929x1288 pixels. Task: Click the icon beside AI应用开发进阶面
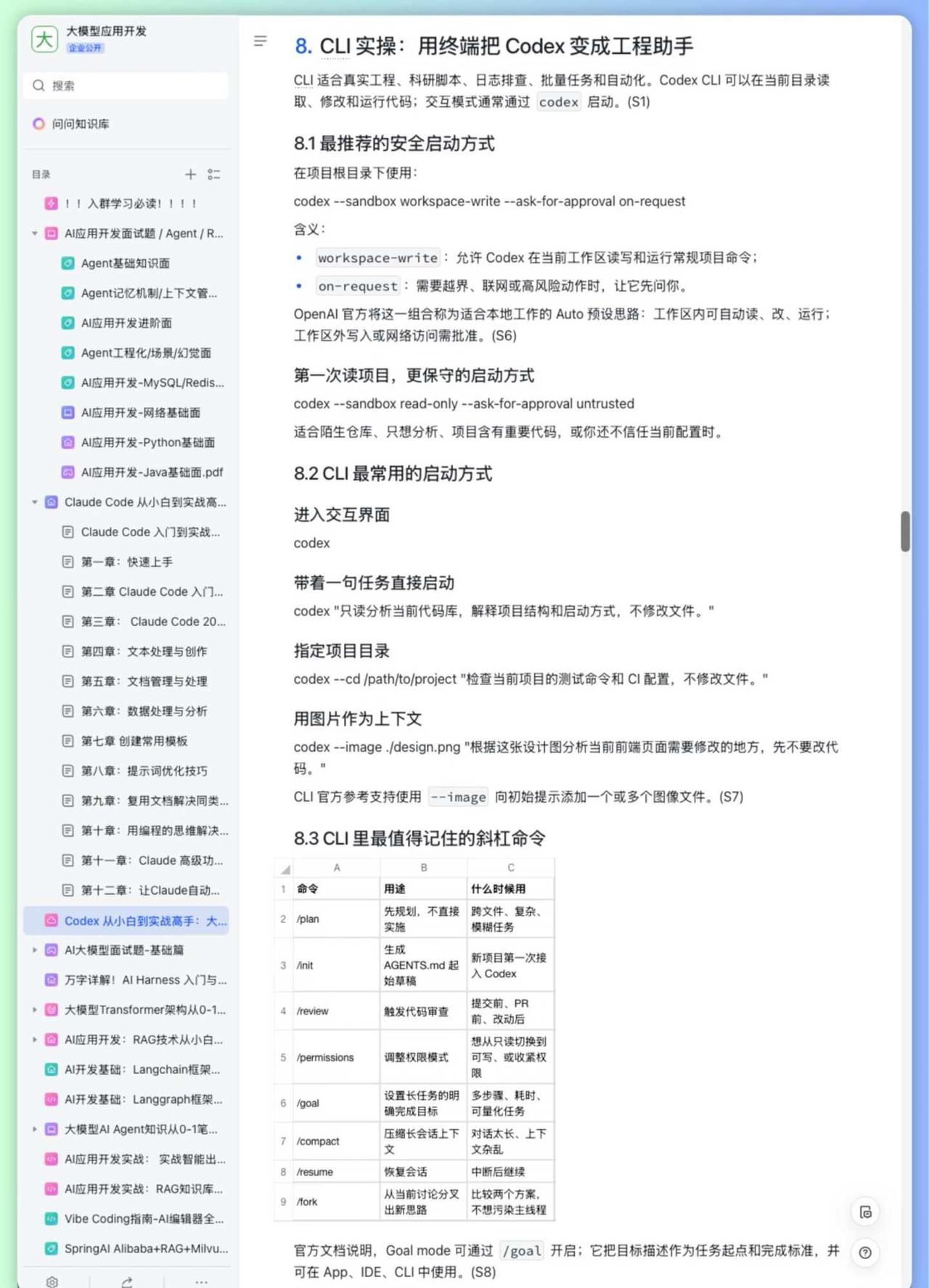coord(67,323)
